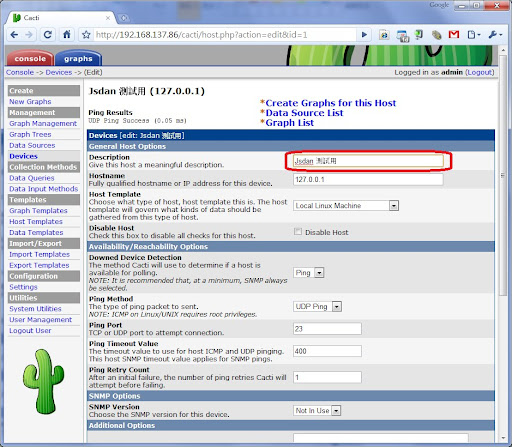Click the scrollbar up arrow
Image resolution: width=512 pixels, height=447 pixels.
[503, 50]
